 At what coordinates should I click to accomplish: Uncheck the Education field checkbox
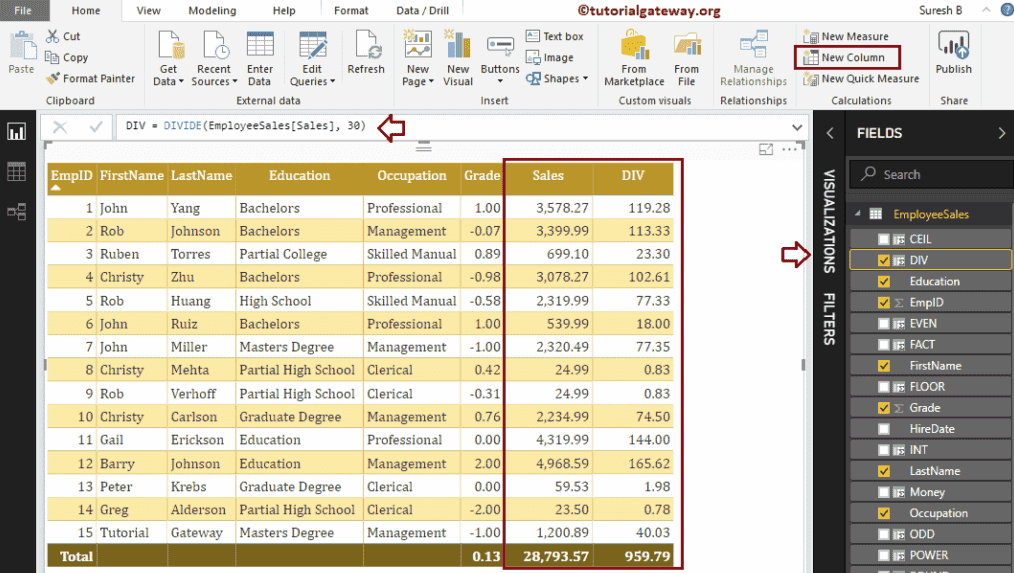point(883,281)
